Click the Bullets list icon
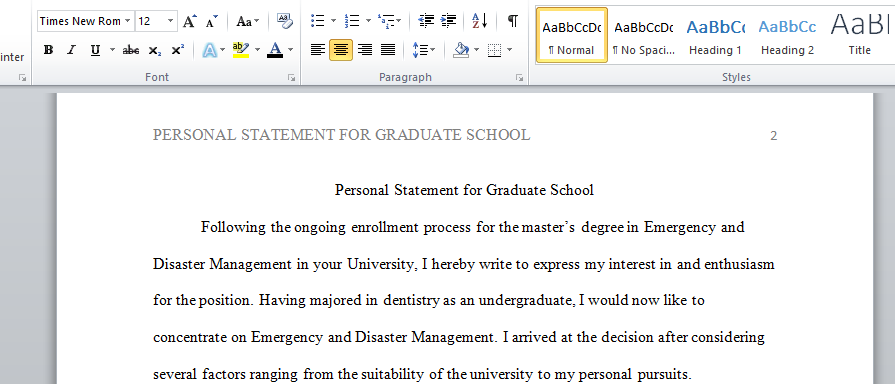The width and height of the screenshot is (895, 384). pos(317,22)
